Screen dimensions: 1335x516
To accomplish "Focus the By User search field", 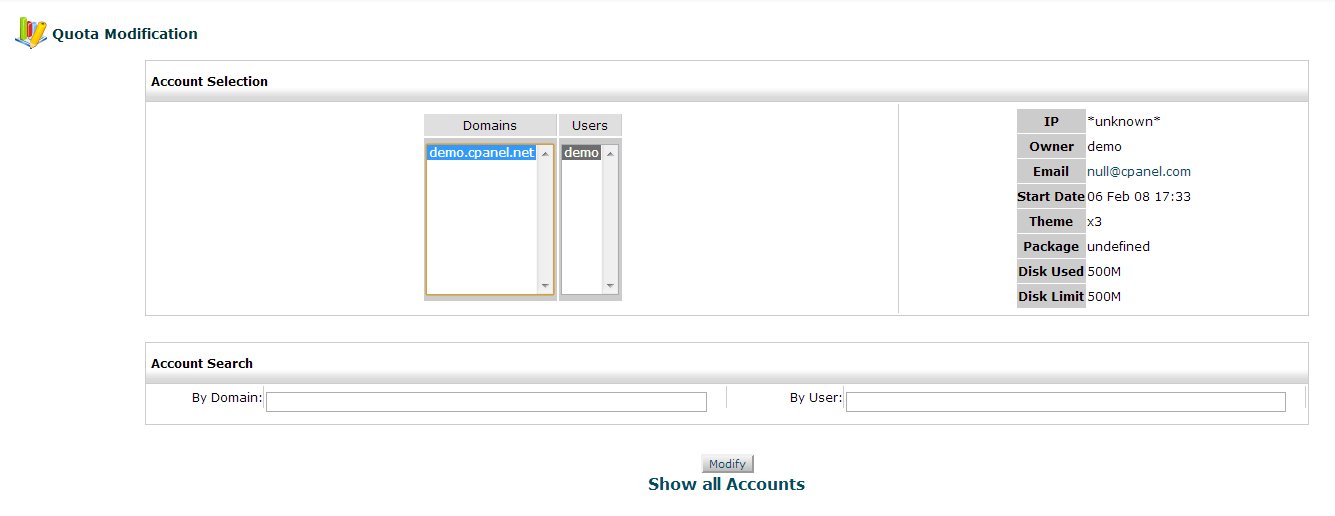I will click(1066, 401).
